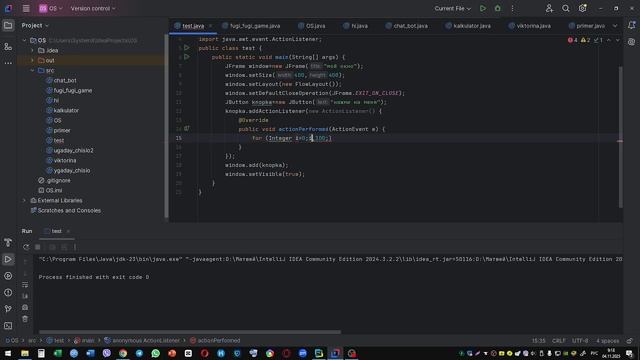The image size is (640, 360).
Task: Close the test.java editor tab
Action: [210, 26]
